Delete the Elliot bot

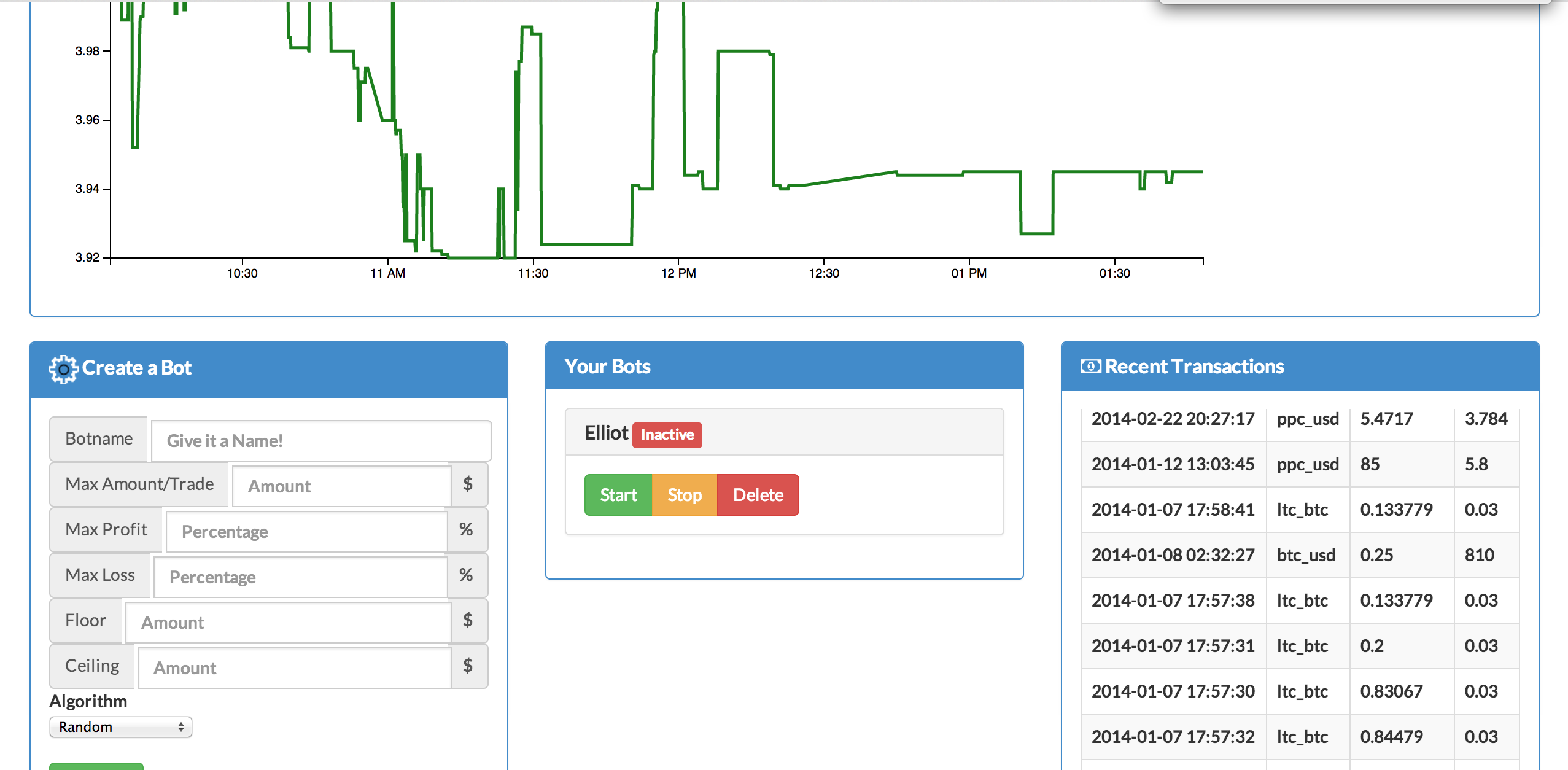point(758,495)
